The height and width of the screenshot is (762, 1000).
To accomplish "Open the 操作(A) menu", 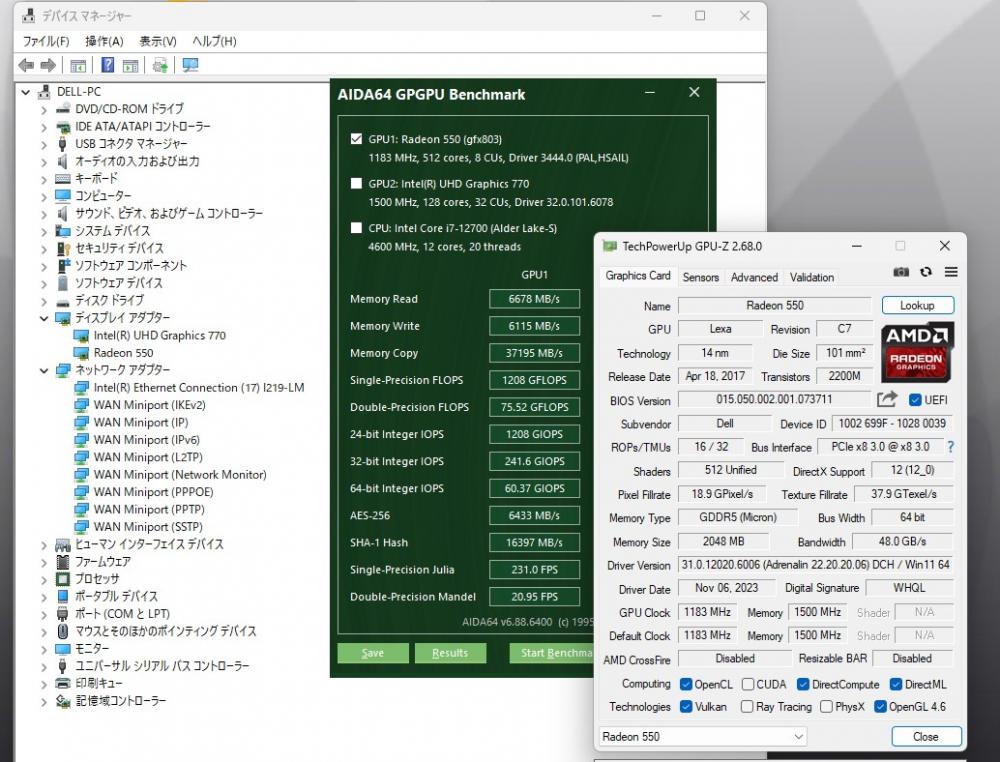I will click(x=104, y=41).
